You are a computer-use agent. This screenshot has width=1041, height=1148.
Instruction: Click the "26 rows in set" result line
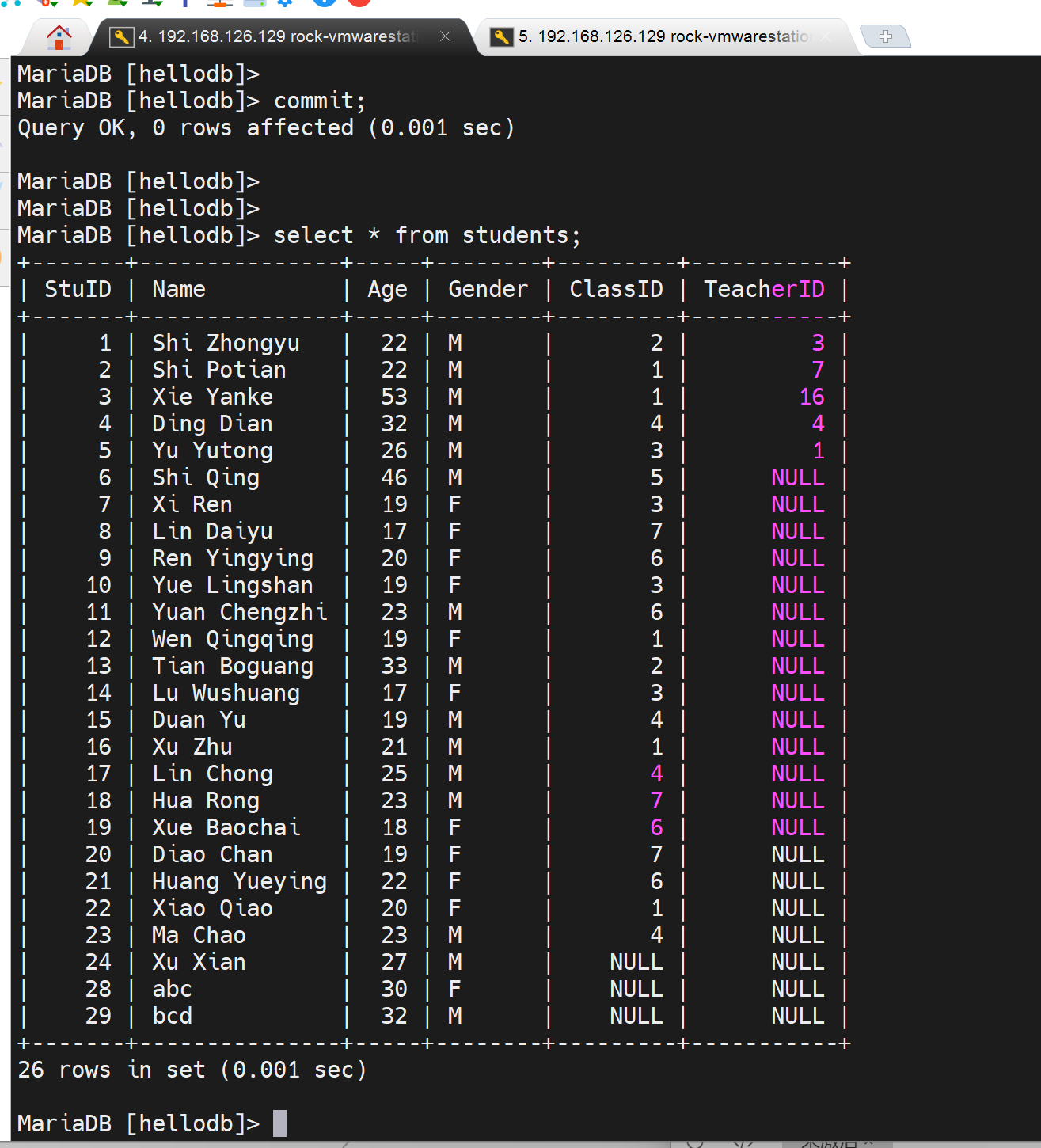coord(192,1070)
